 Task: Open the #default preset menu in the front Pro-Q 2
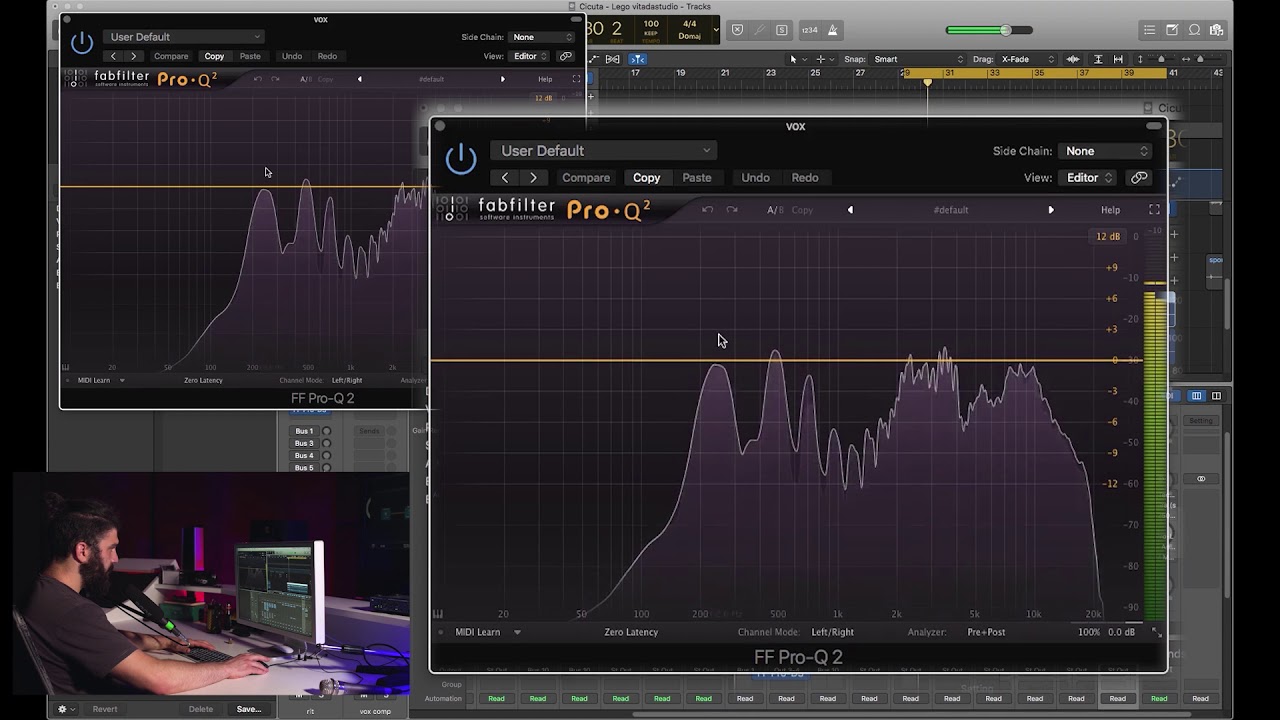(x=950, y=210)
